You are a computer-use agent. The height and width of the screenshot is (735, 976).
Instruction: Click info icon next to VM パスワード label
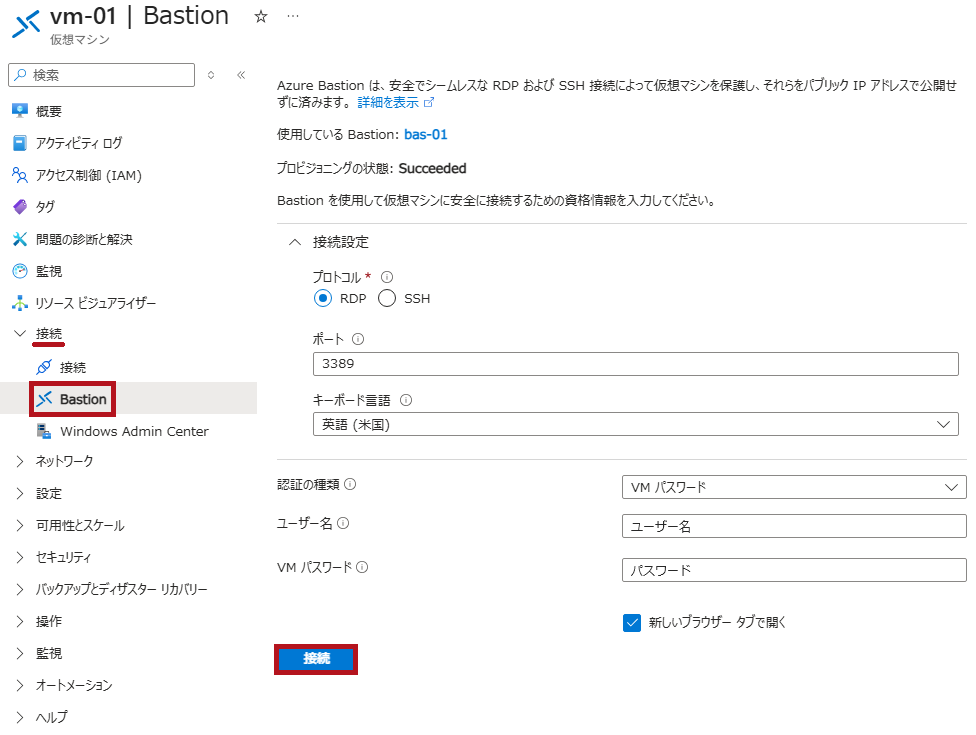point(362,567)
